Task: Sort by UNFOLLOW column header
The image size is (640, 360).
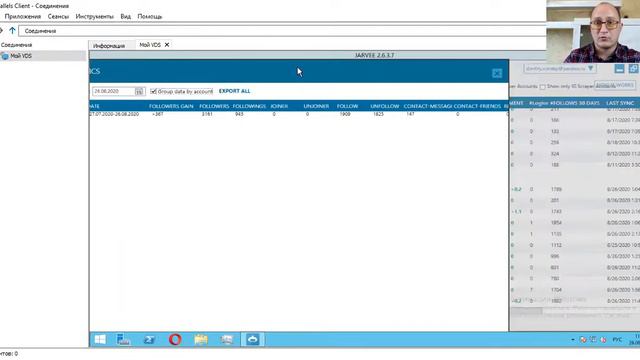Action: tap(384, 106)
